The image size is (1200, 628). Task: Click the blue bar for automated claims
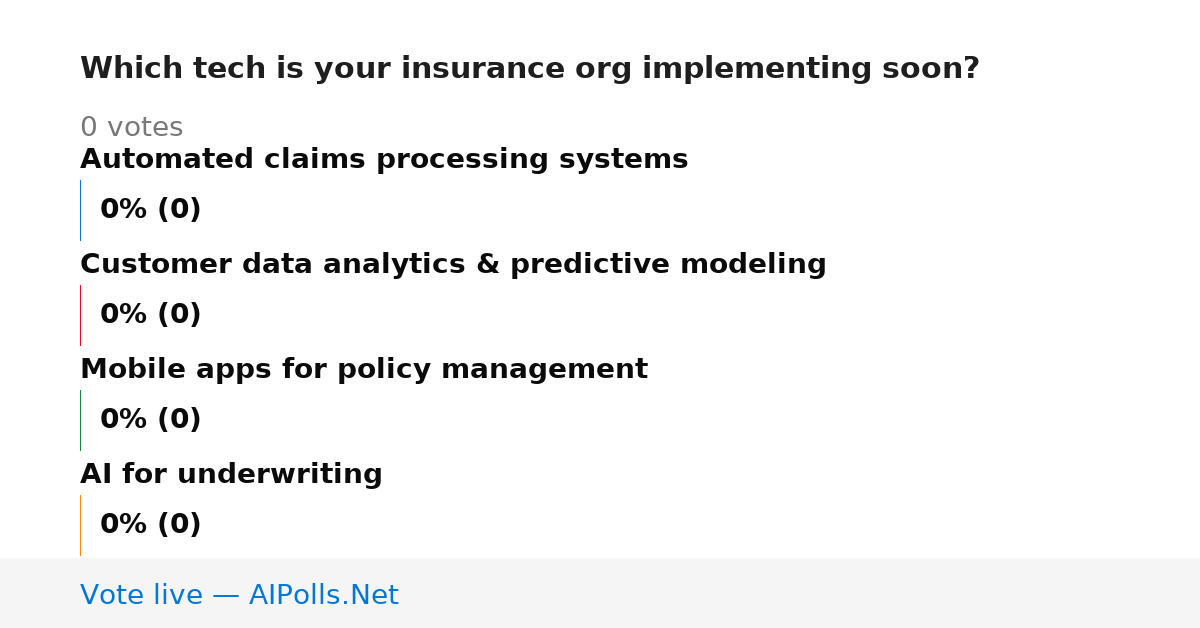(81, 210)
